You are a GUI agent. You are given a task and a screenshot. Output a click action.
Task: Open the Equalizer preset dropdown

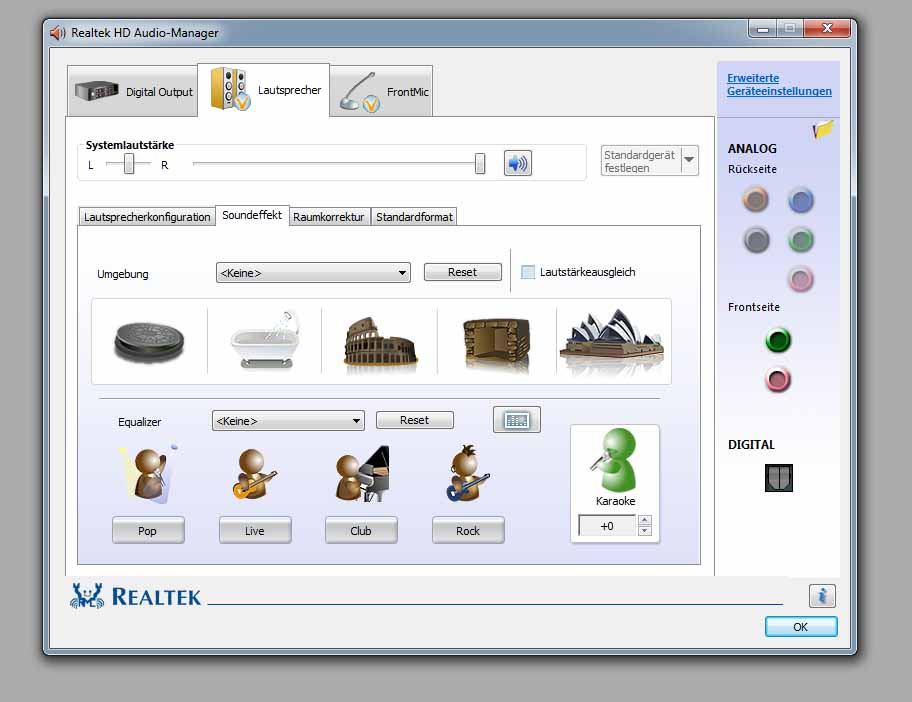coord(288,421)
